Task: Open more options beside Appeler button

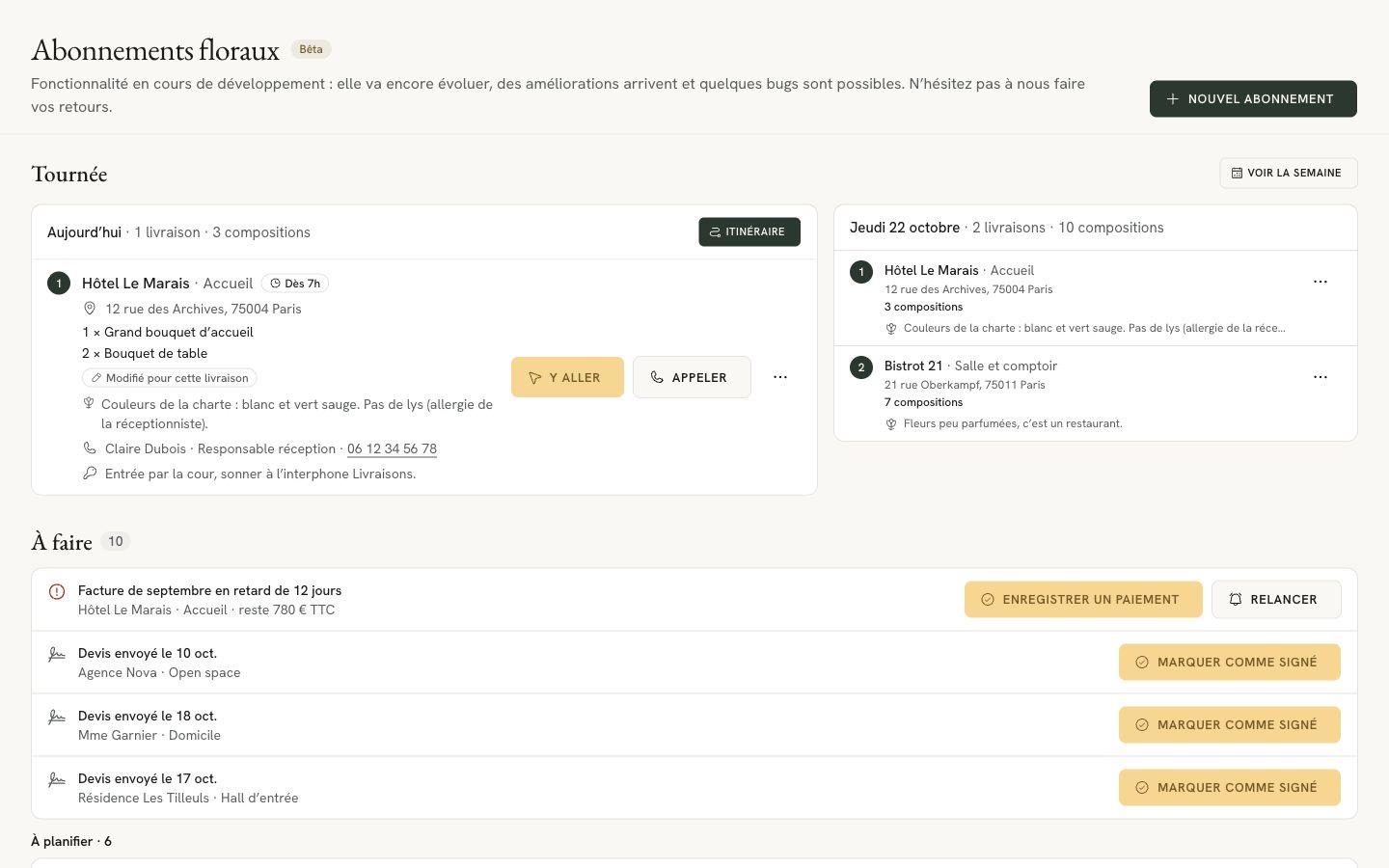Action: [x=780, y=377]
